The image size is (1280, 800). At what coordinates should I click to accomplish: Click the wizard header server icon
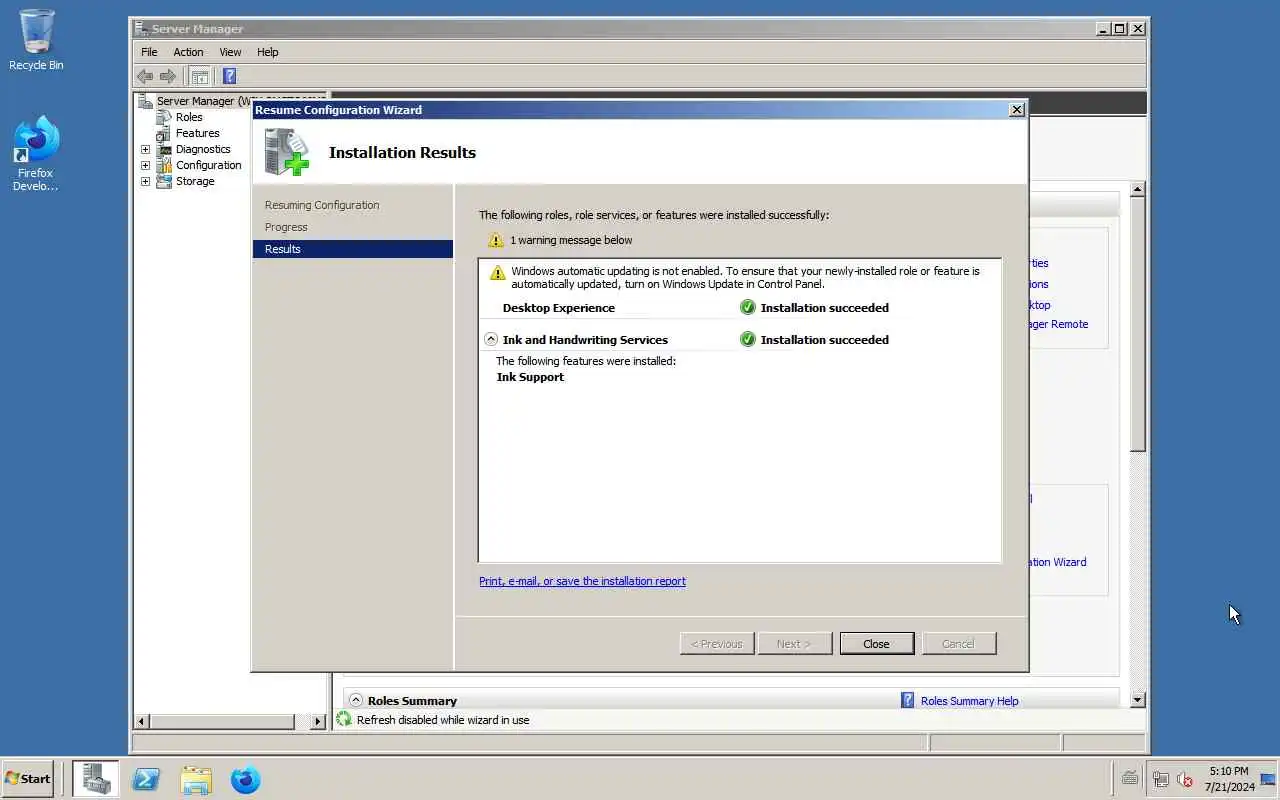pyautogui.click(x=287, y=152)
